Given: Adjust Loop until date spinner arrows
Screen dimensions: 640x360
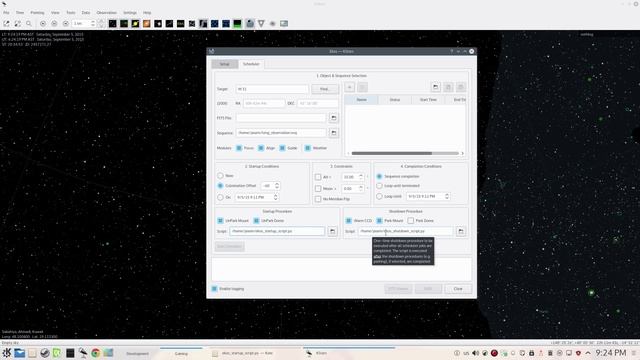Looking at the screenshot, I should [x=447, y=196].
